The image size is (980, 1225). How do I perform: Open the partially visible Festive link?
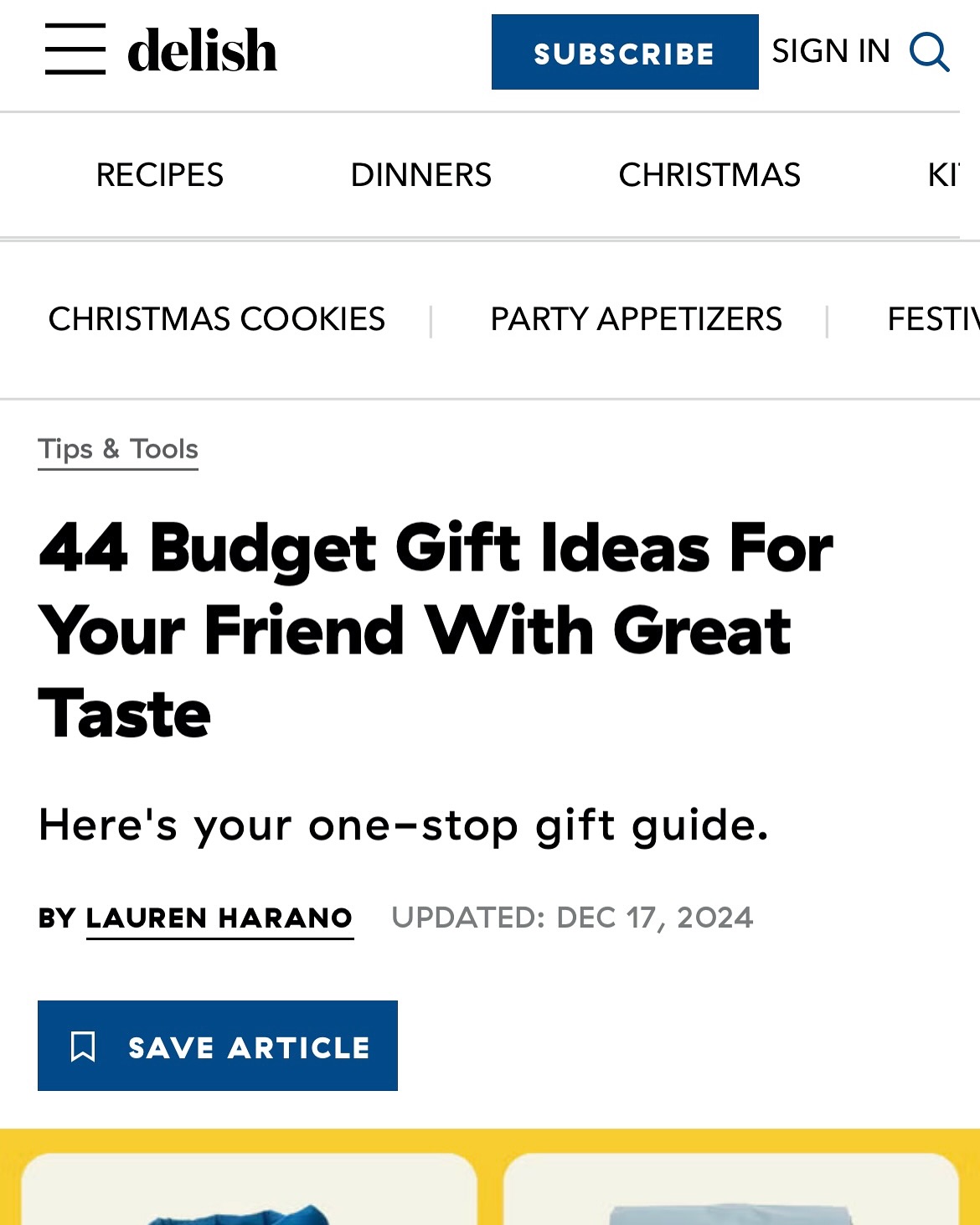(x=933, y=319)
